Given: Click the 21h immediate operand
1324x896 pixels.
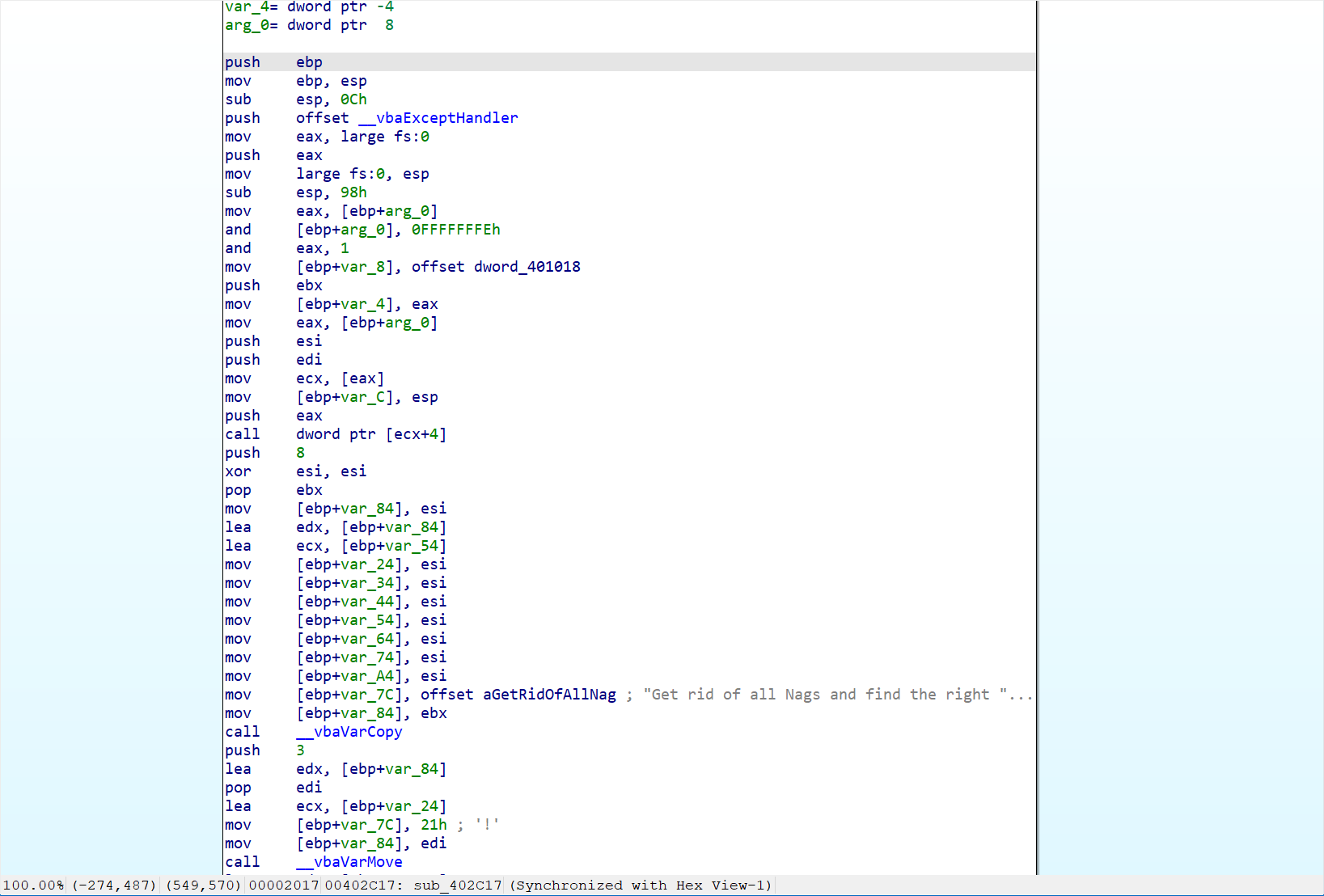Looking at the screenshot, I should tap(434, 825).
